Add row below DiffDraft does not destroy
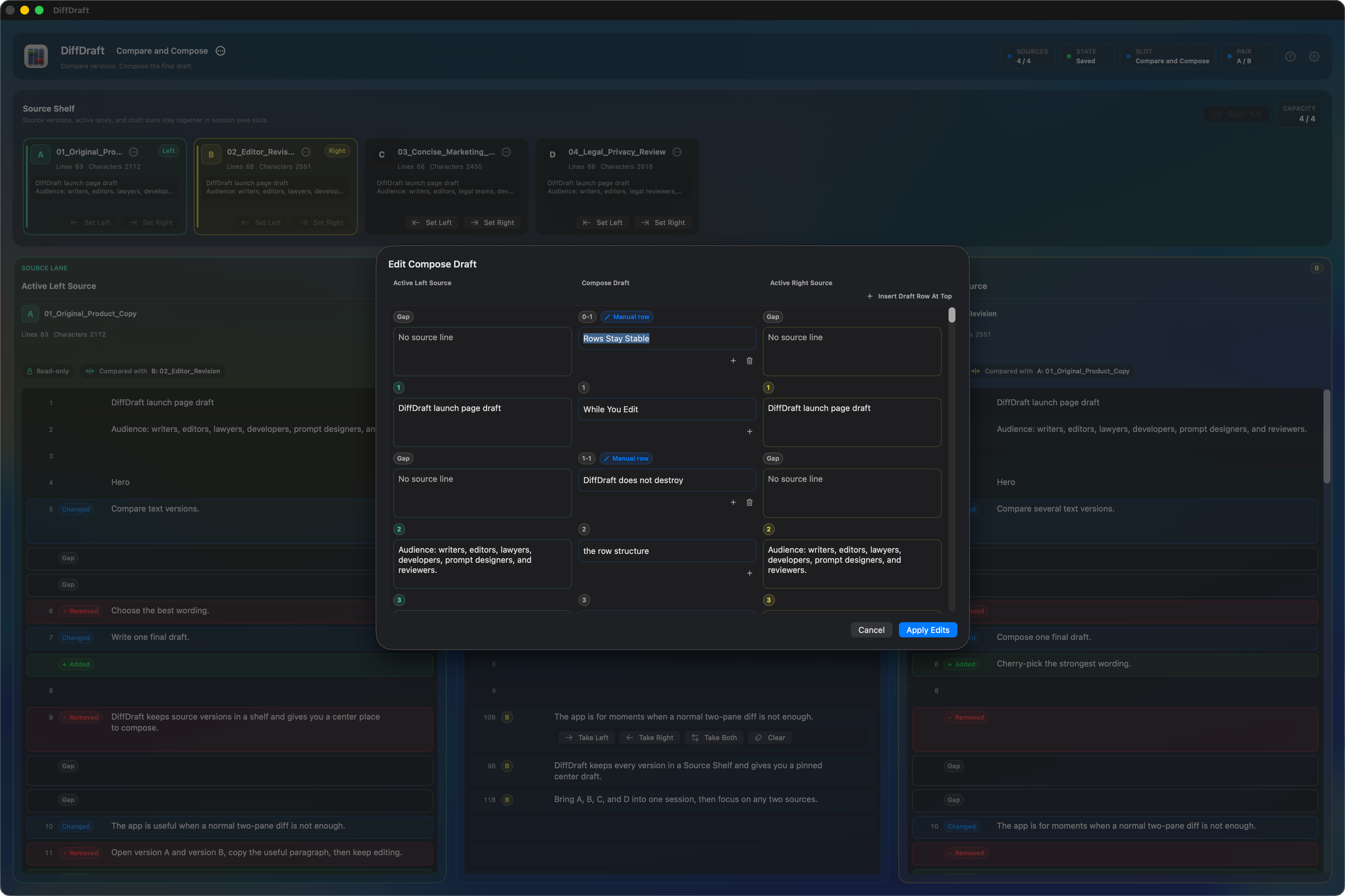The height and width of the screenshot is (896, 1345). tap(733, 502)
